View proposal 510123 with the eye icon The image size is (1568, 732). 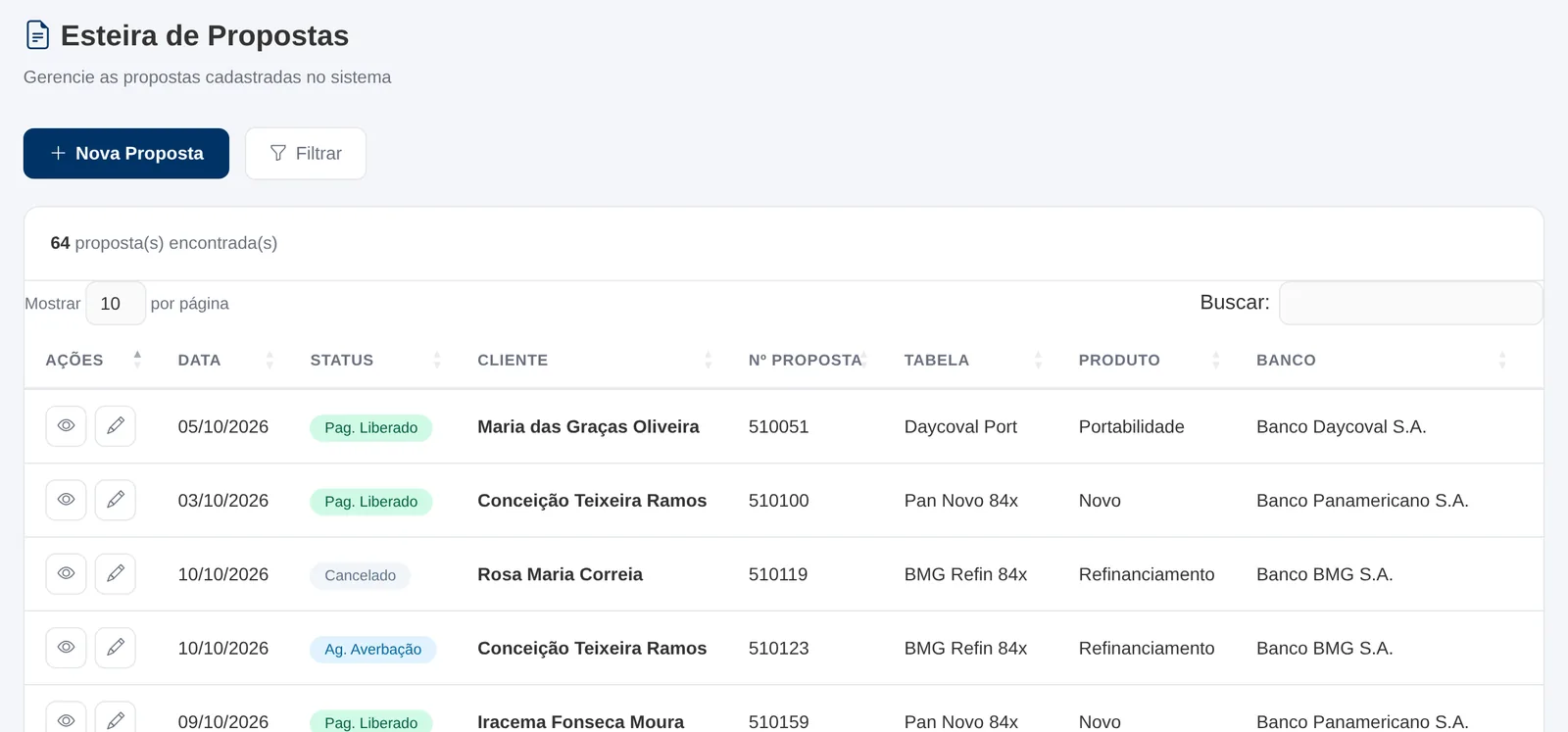point(66,648)
